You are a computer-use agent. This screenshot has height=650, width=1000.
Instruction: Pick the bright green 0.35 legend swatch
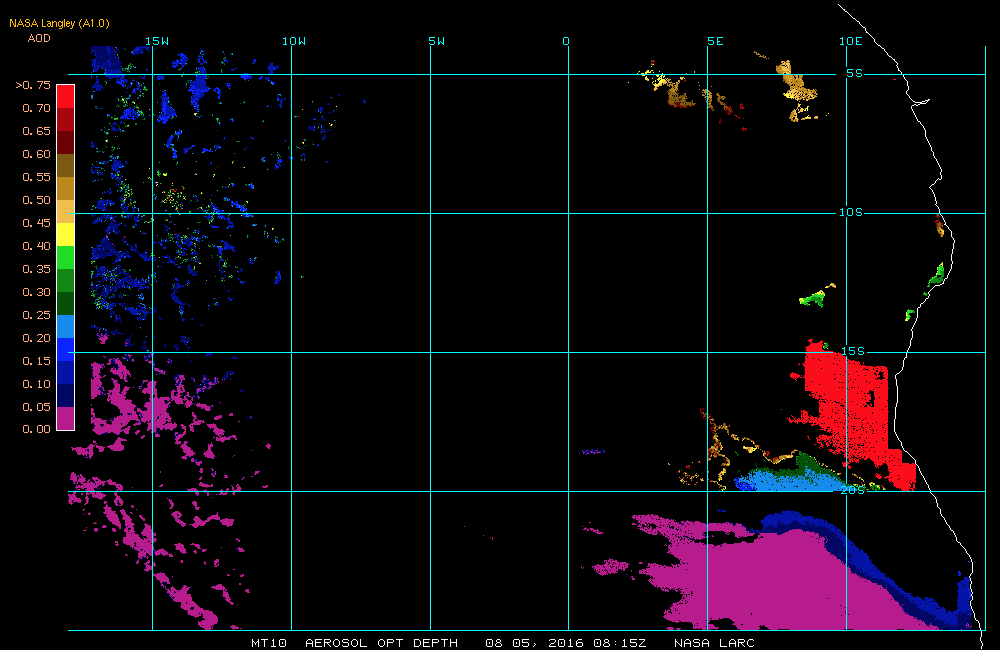pyautogui.click(x=66, y=257)
